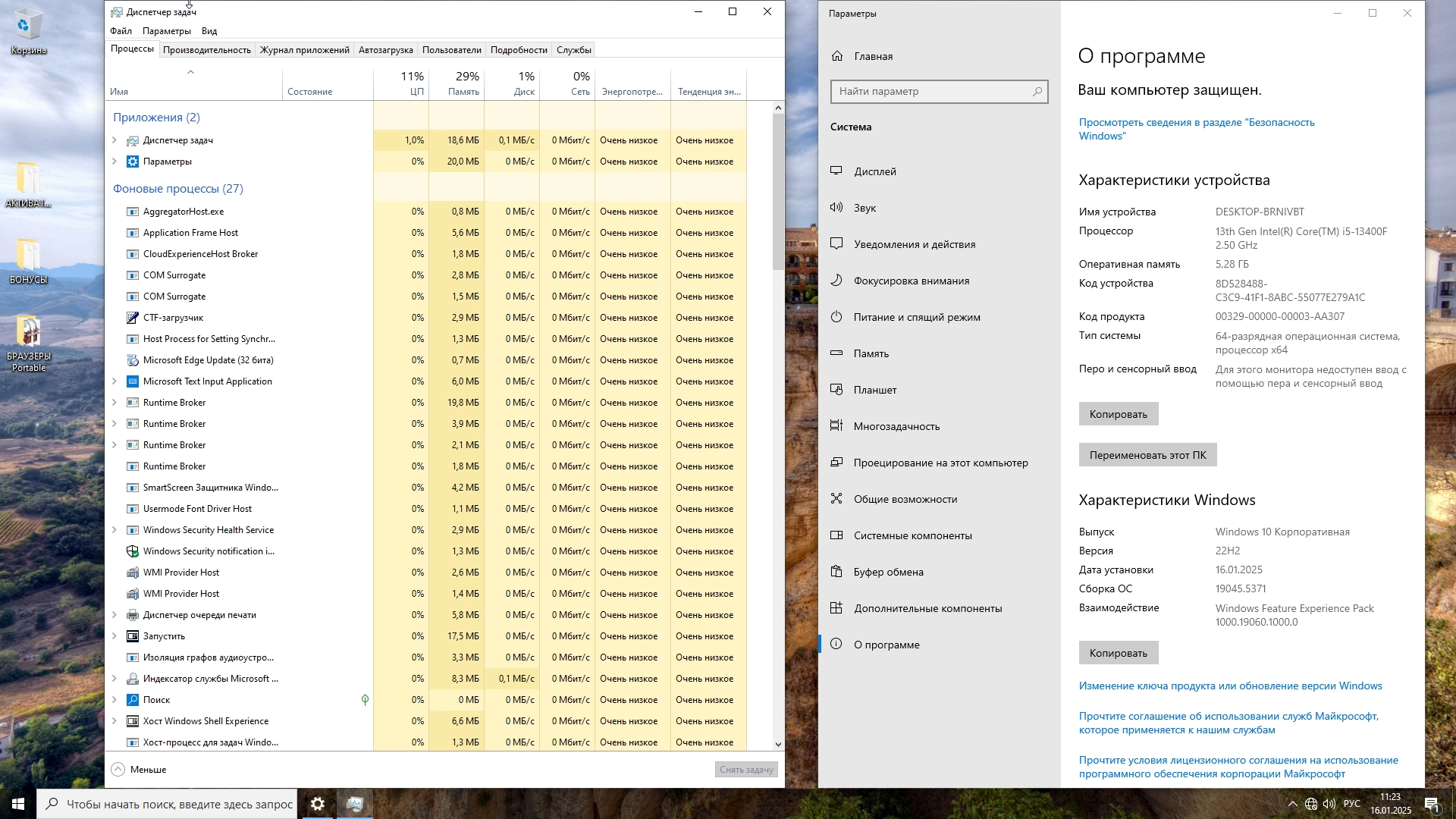
Task: Click the Sound speaker icon in Settings
Action: pyautogui.click(x=836, y=207)
